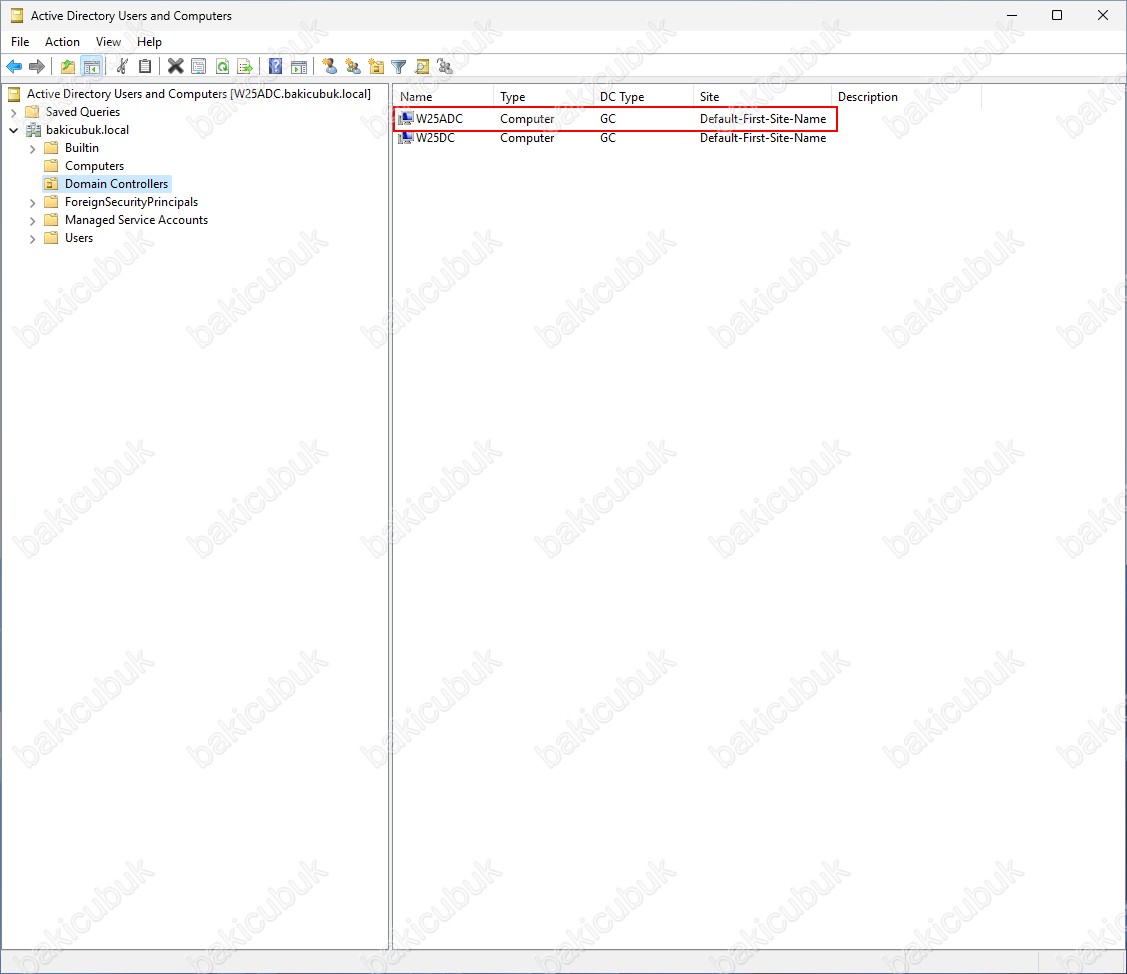Expand the Builtin container
Image resolution: width=1127 pixels, height=974 pixels.
tap(32, 149)
